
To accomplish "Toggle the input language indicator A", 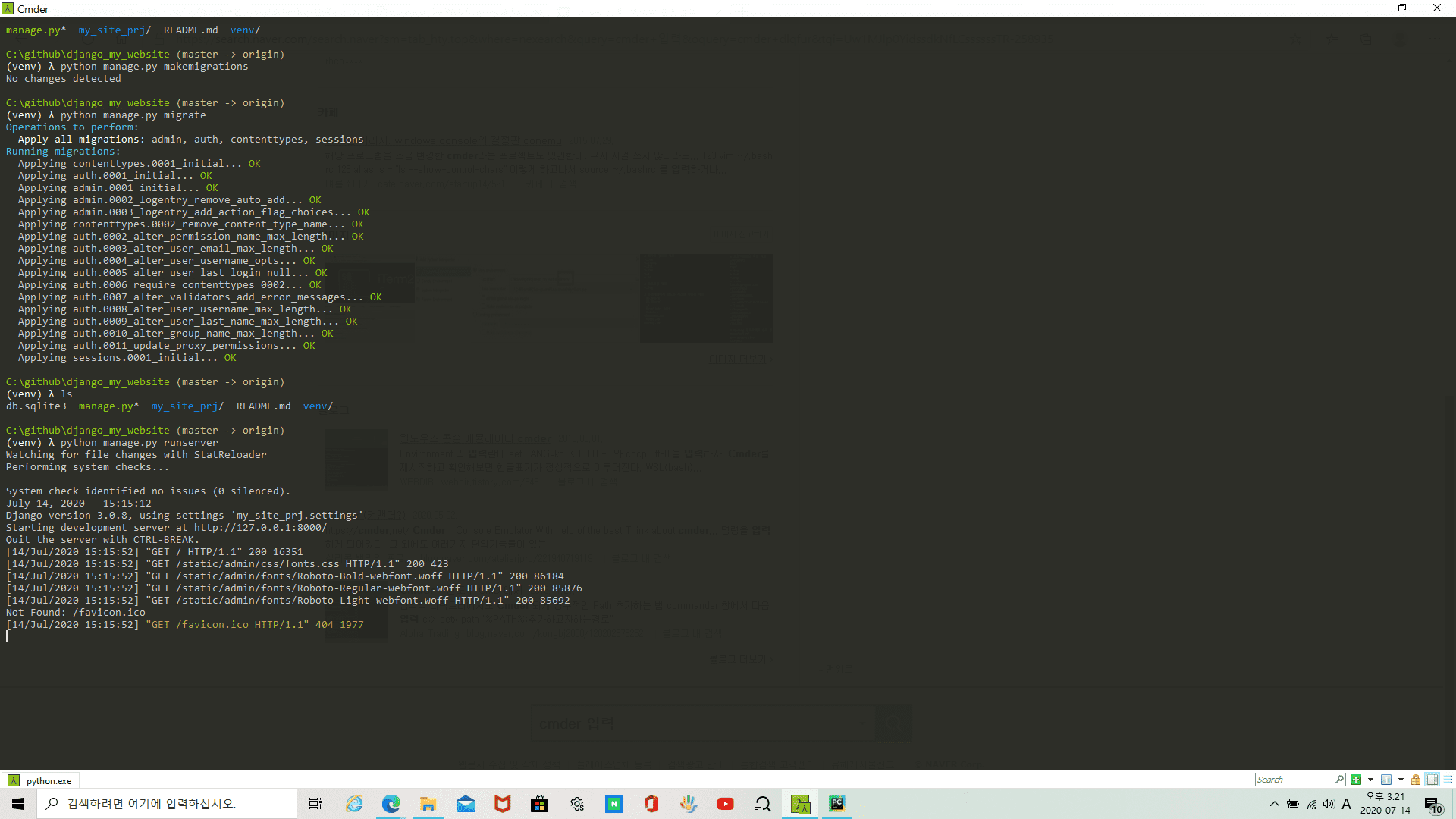I will (x=1346, y=804).
